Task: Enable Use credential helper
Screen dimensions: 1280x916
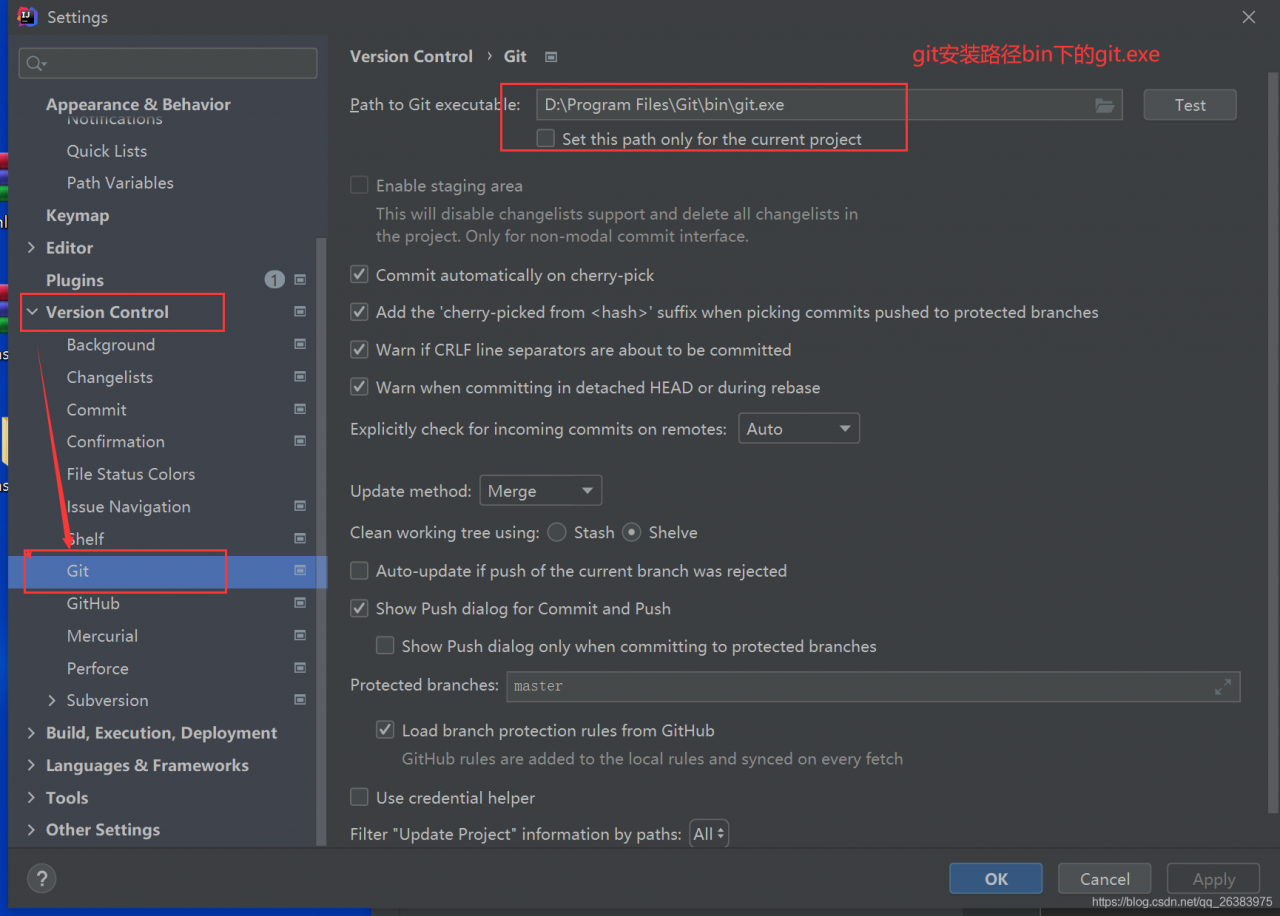Action: coord(358,797)
